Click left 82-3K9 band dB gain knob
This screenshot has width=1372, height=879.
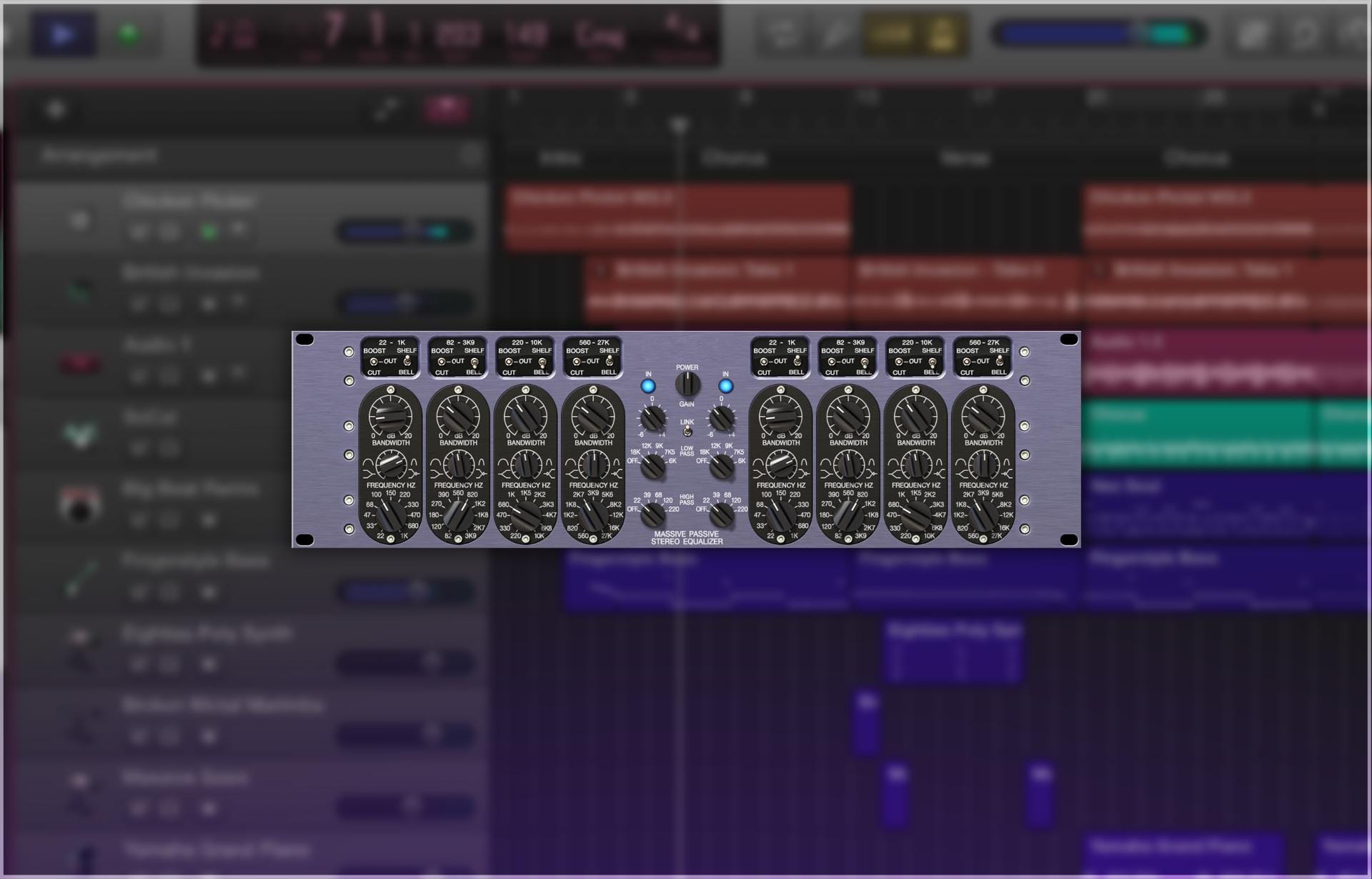458,416
